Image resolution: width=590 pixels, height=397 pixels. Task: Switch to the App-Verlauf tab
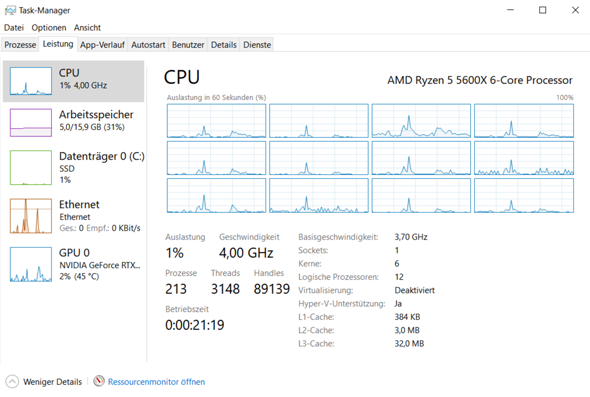tap(102, 45)
